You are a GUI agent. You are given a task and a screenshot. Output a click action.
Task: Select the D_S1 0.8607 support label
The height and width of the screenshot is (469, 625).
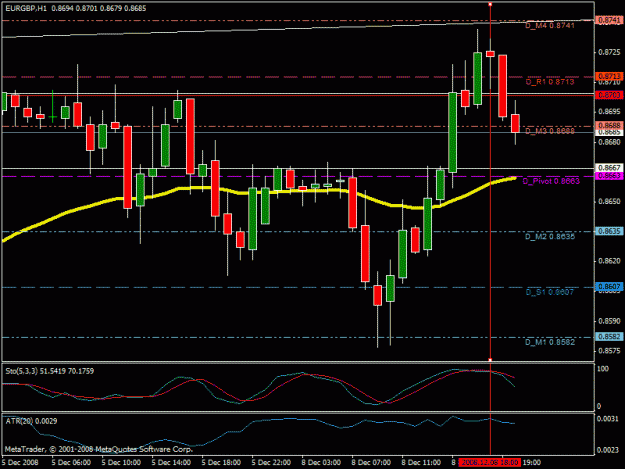(550, 292)
